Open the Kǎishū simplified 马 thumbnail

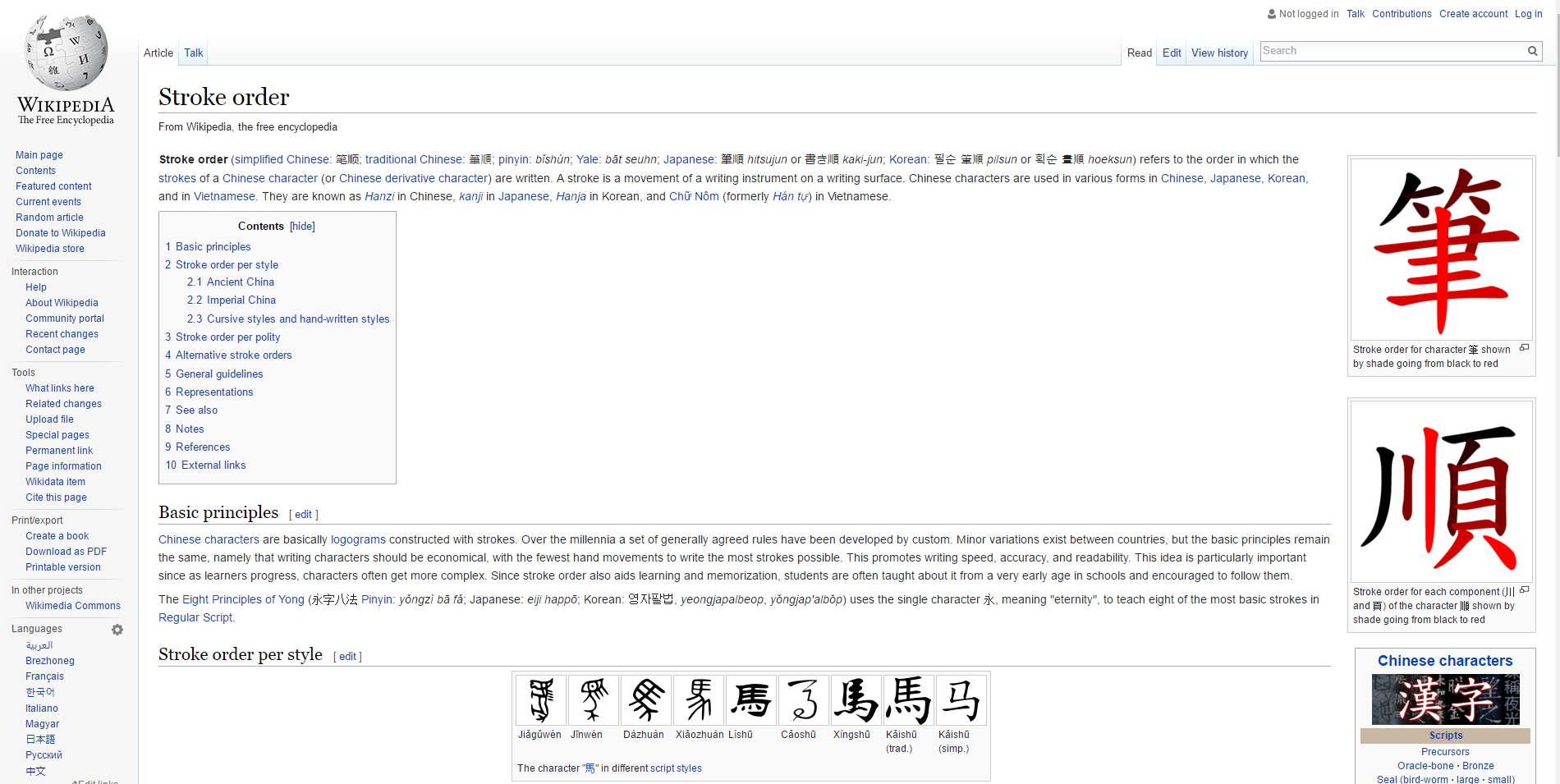(961, 700)
